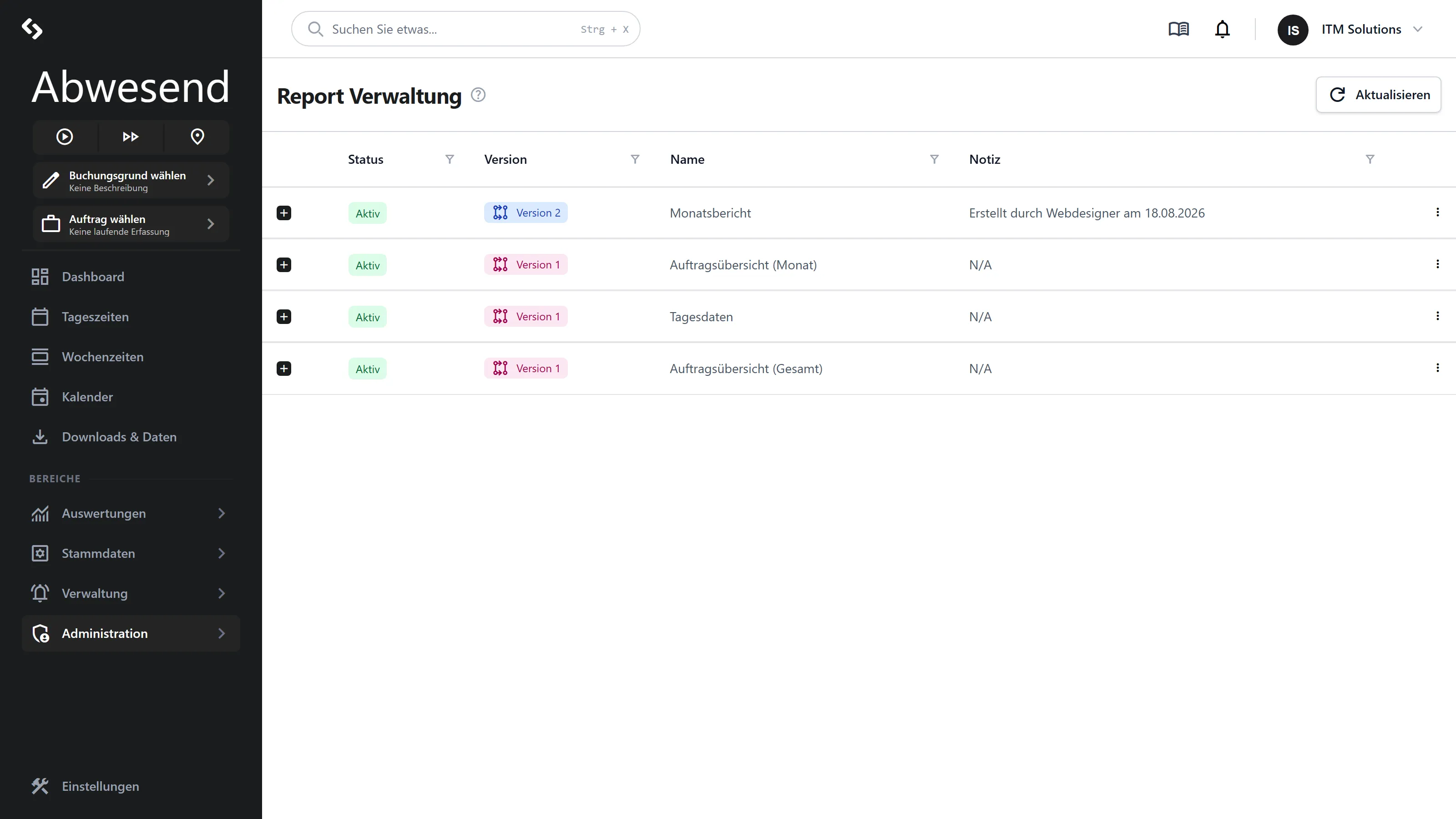Open notifications bell
The height and width of the screenshot is (819, 1456).
pyautogui.click(x=1222, y=29)
